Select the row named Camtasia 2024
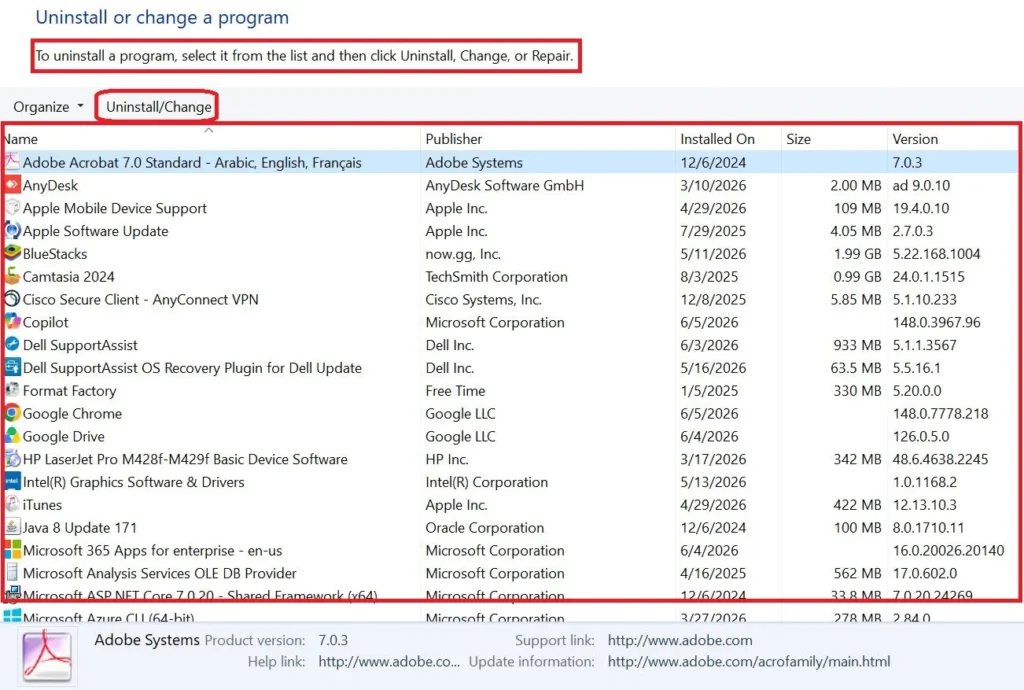 coord(511,277)
